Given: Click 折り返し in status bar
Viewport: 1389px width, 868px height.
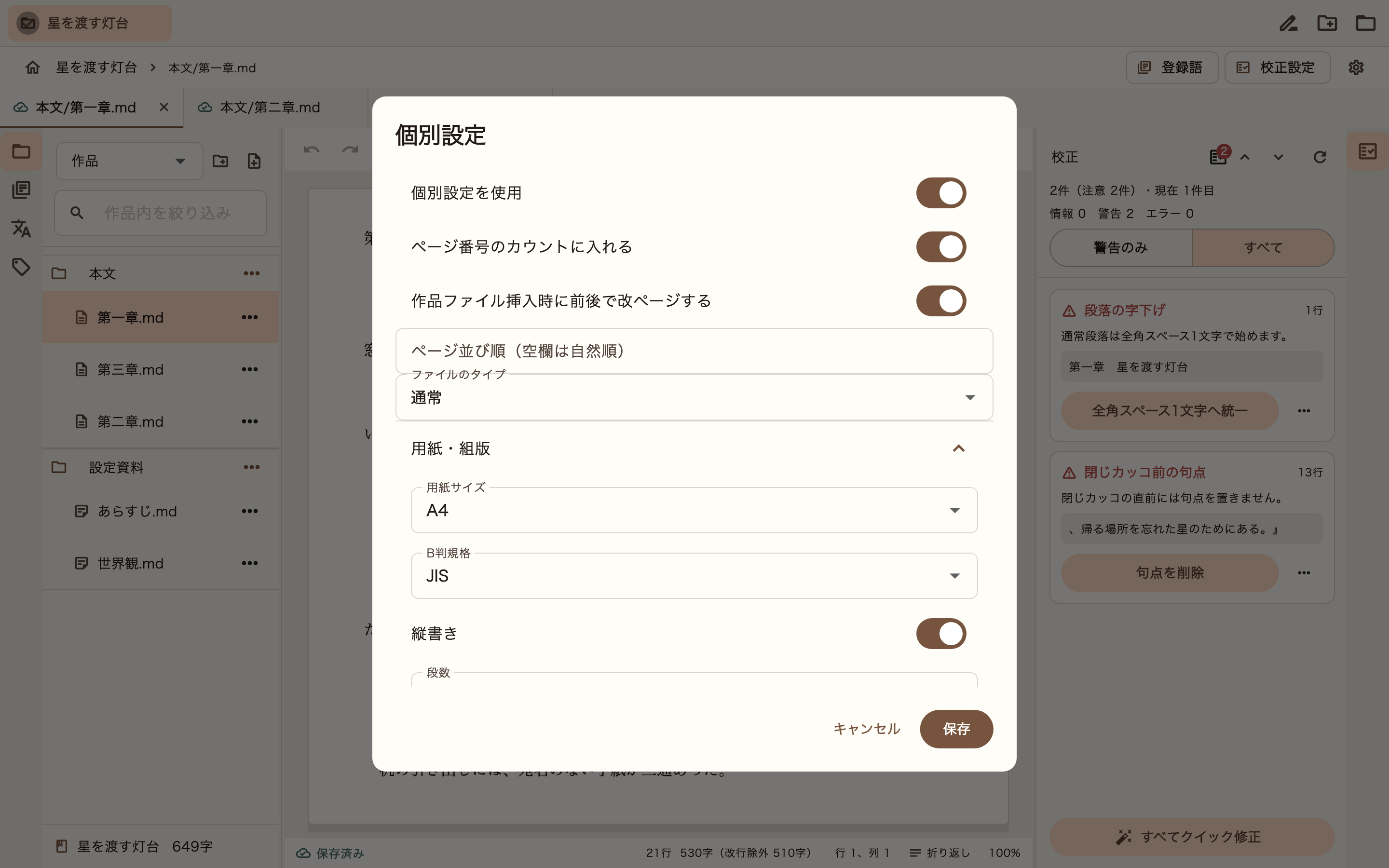Looking at the screenshot, I should click(x=940, y=853).
